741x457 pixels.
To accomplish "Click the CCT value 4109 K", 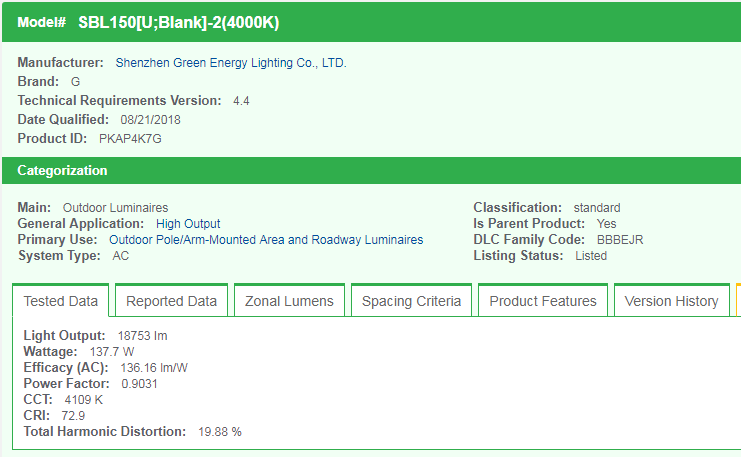I will coord(83,400).
